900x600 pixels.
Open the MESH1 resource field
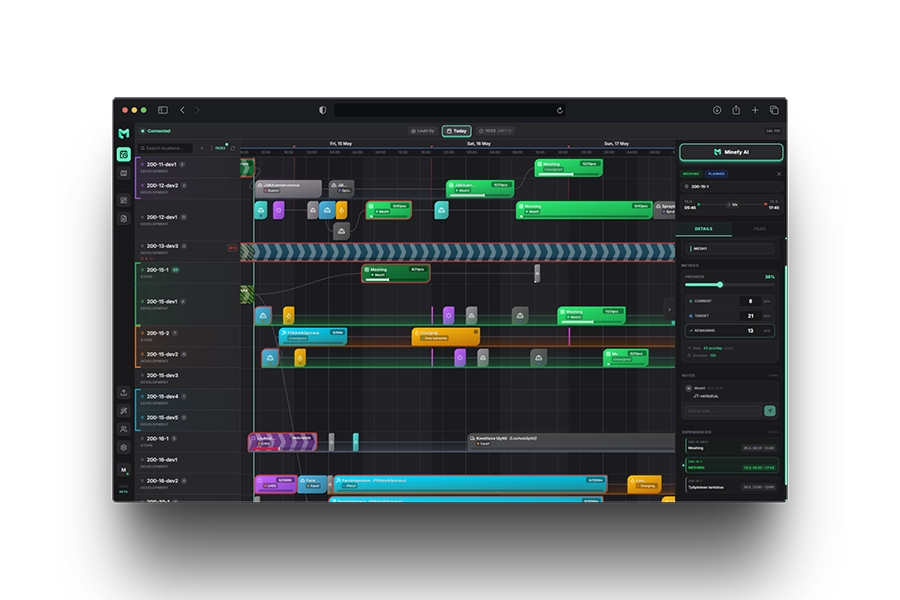[731, 249]
